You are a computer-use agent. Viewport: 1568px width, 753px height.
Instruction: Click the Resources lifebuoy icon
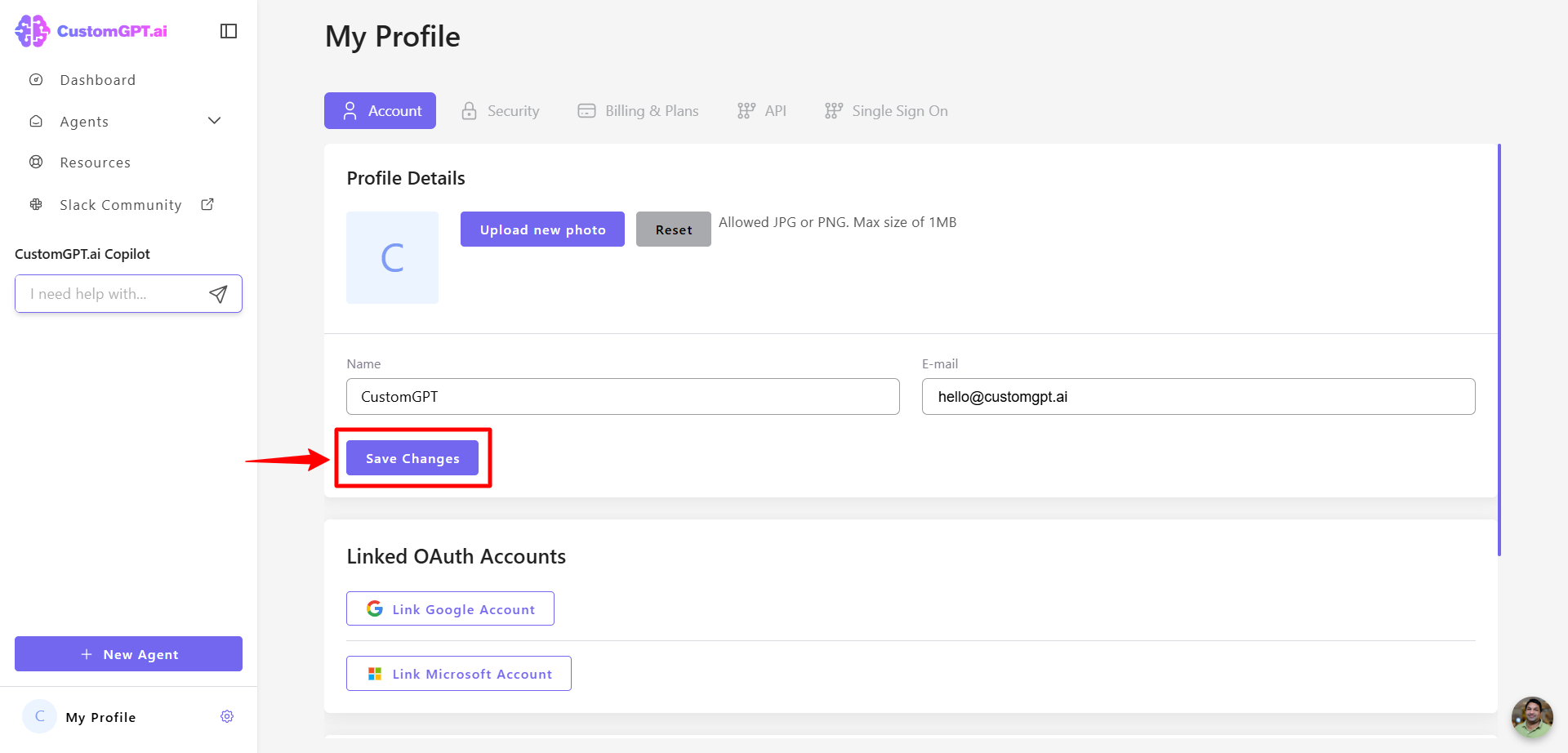click(36, 162)
